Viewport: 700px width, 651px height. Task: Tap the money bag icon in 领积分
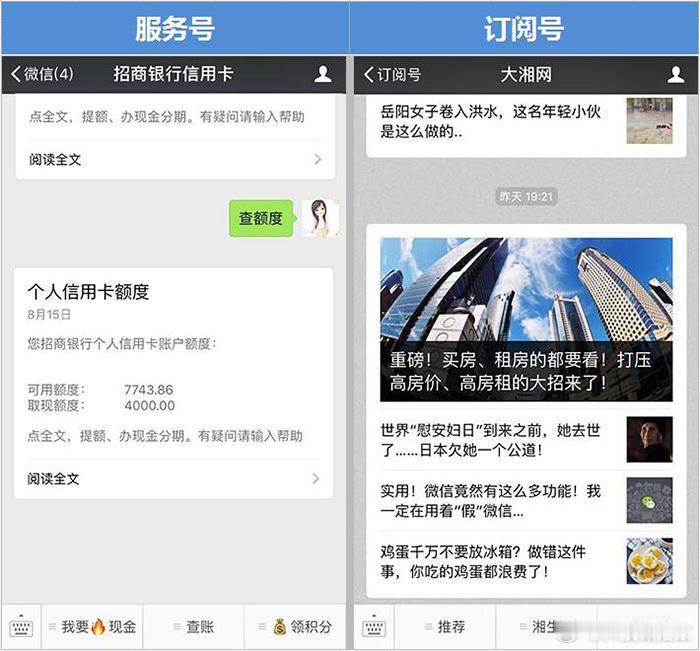pos(280,626)
